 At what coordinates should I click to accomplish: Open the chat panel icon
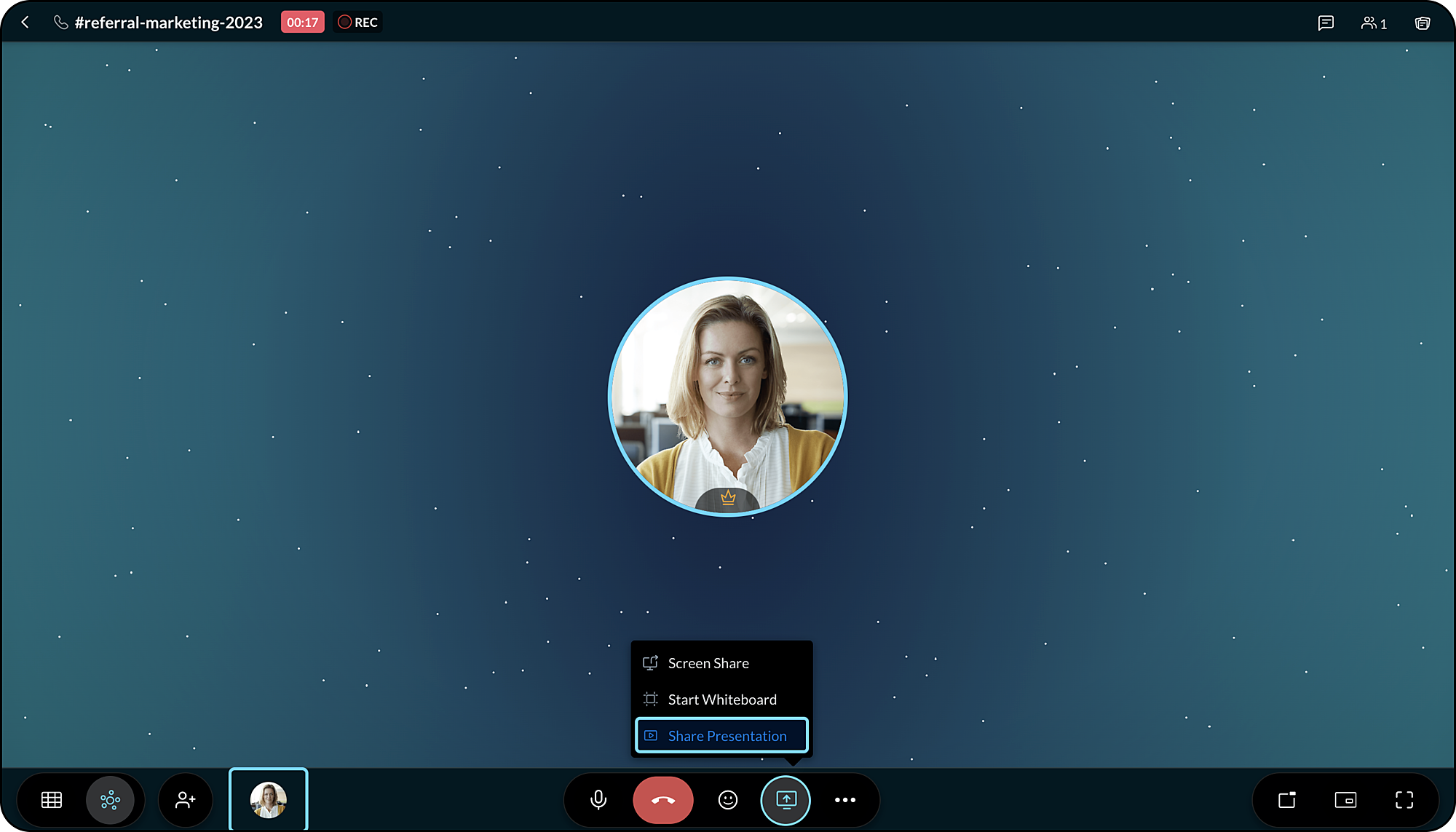(1326, 23)
